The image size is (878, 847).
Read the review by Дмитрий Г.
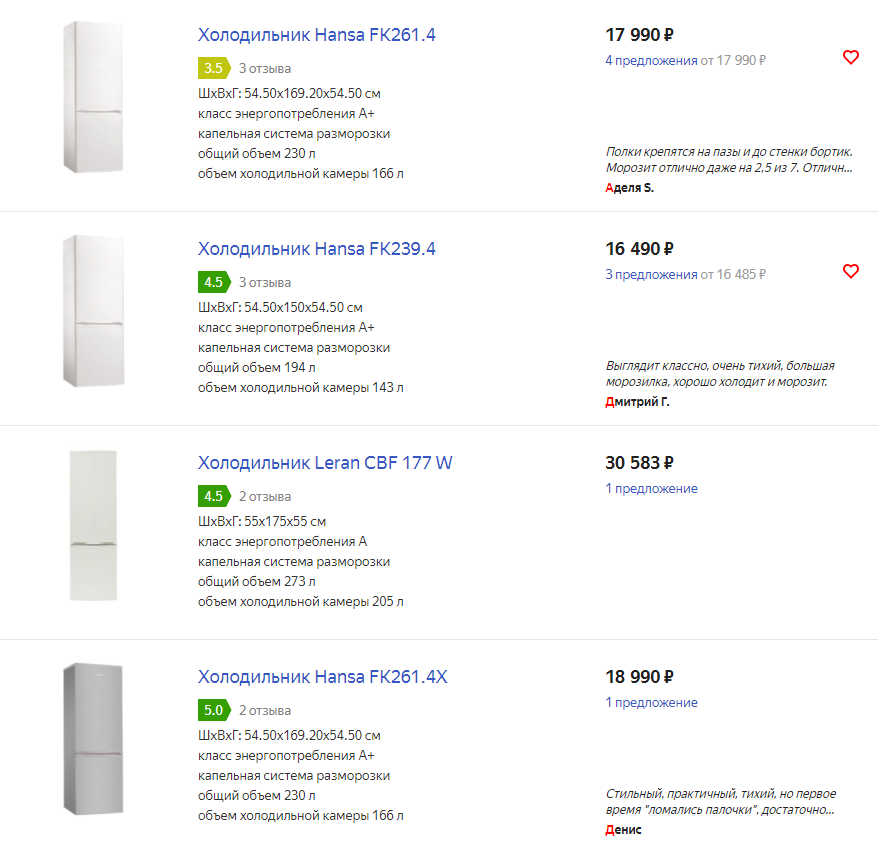point(720,373)
